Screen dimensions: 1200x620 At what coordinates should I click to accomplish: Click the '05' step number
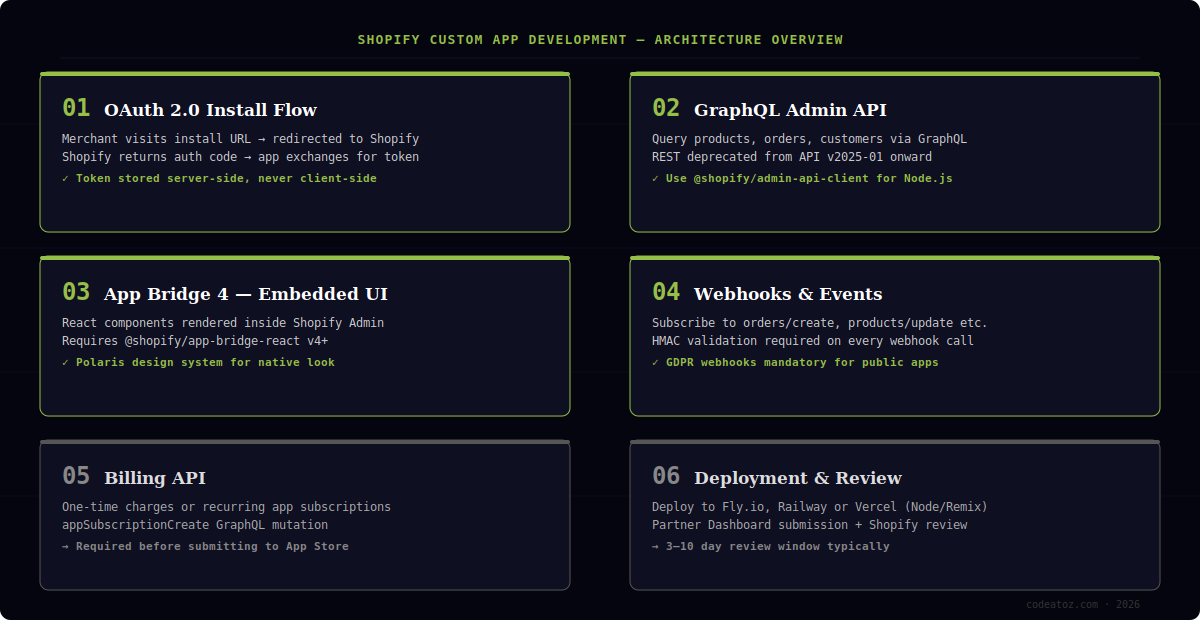tap(76, 476)
